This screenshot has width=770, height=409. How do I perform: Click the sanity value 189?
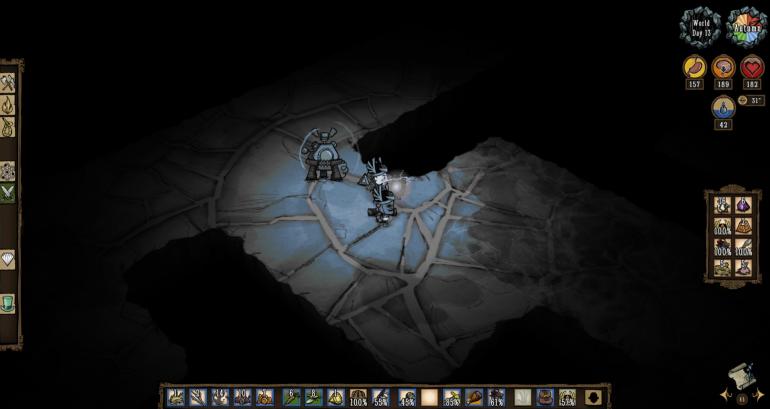(723, 84)
